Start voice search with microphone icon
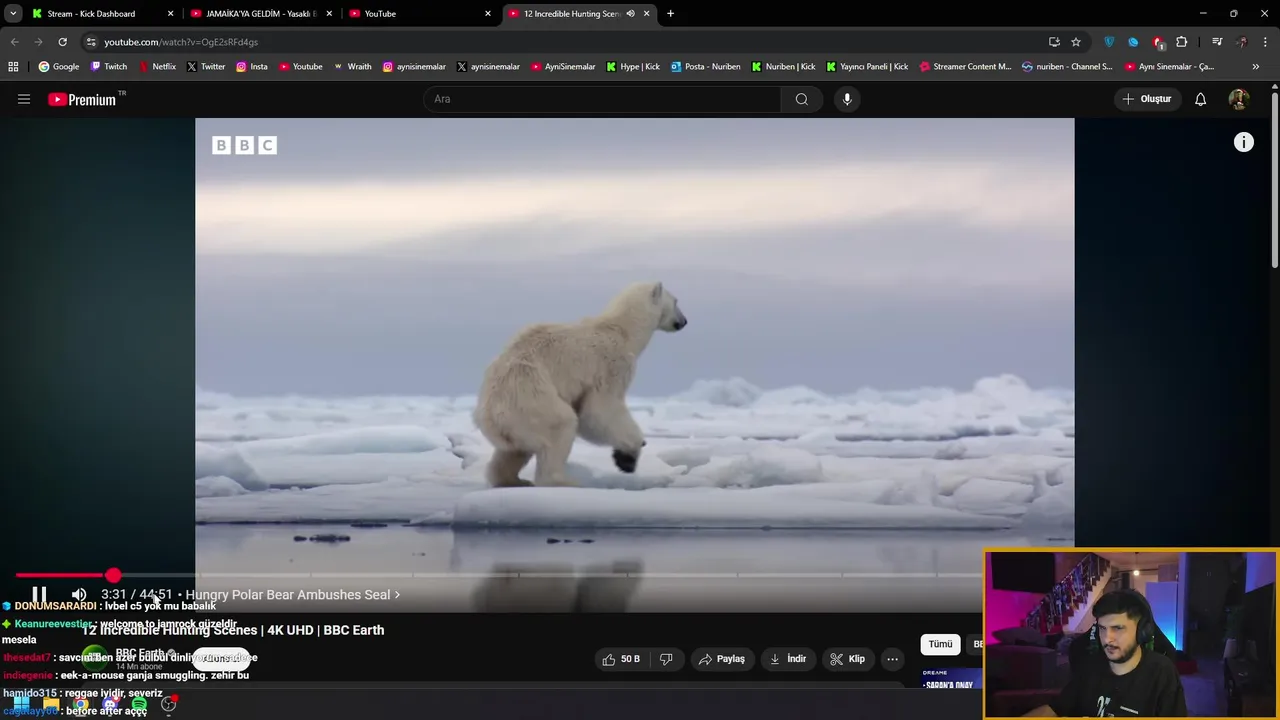The width and height of the screenshot is (1280, 720). tap(847, 99)
